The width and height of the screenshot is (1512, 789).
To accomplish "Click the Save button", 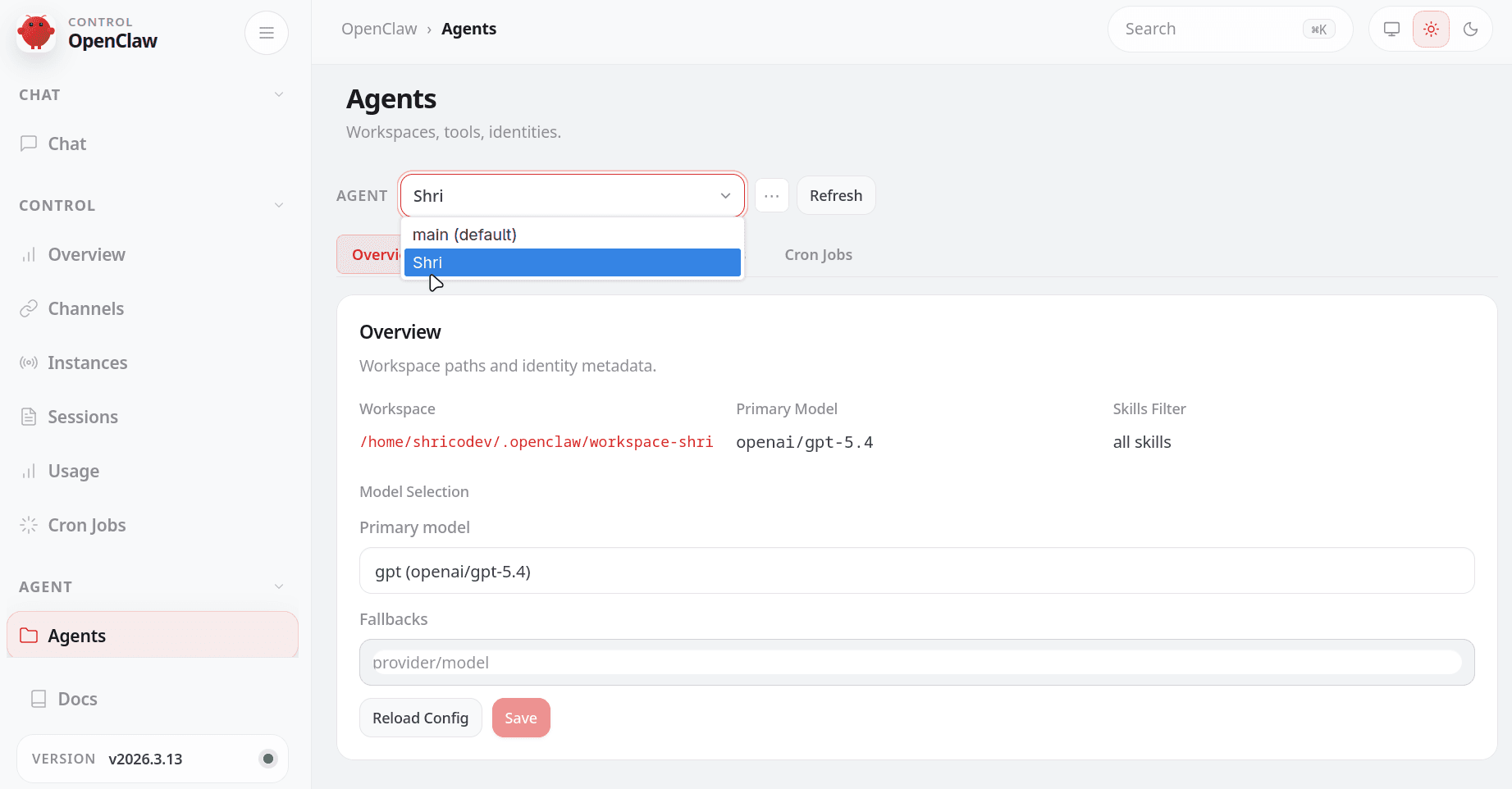I will click(521, 718).
